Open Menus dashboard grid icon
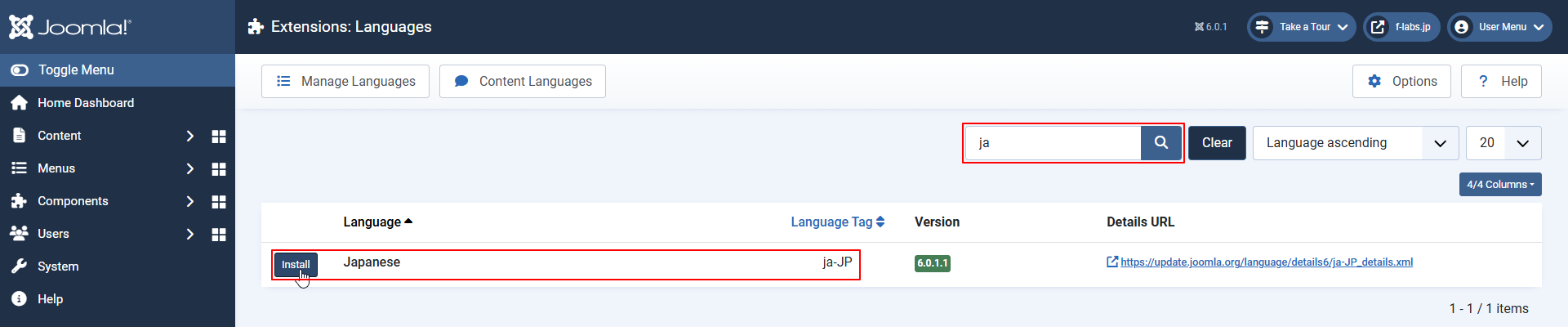Image resolution: width=1568 pixels, height=327 pixels. click(x=219, y=168)
